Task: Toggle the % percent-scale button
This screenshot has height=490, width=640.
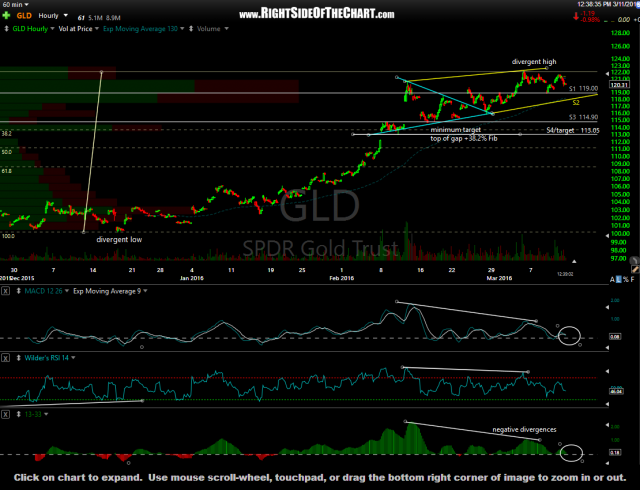Action: [x=625, y=280]
